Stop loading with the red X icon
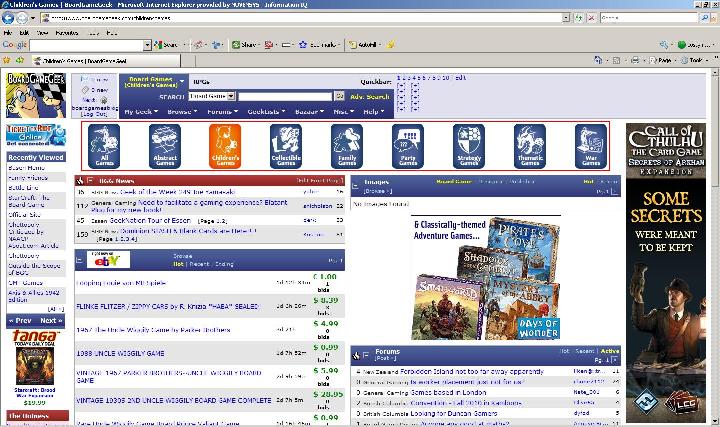Image resolution: width=720 pixels, height=427 pixels. (x=592, y=18)
